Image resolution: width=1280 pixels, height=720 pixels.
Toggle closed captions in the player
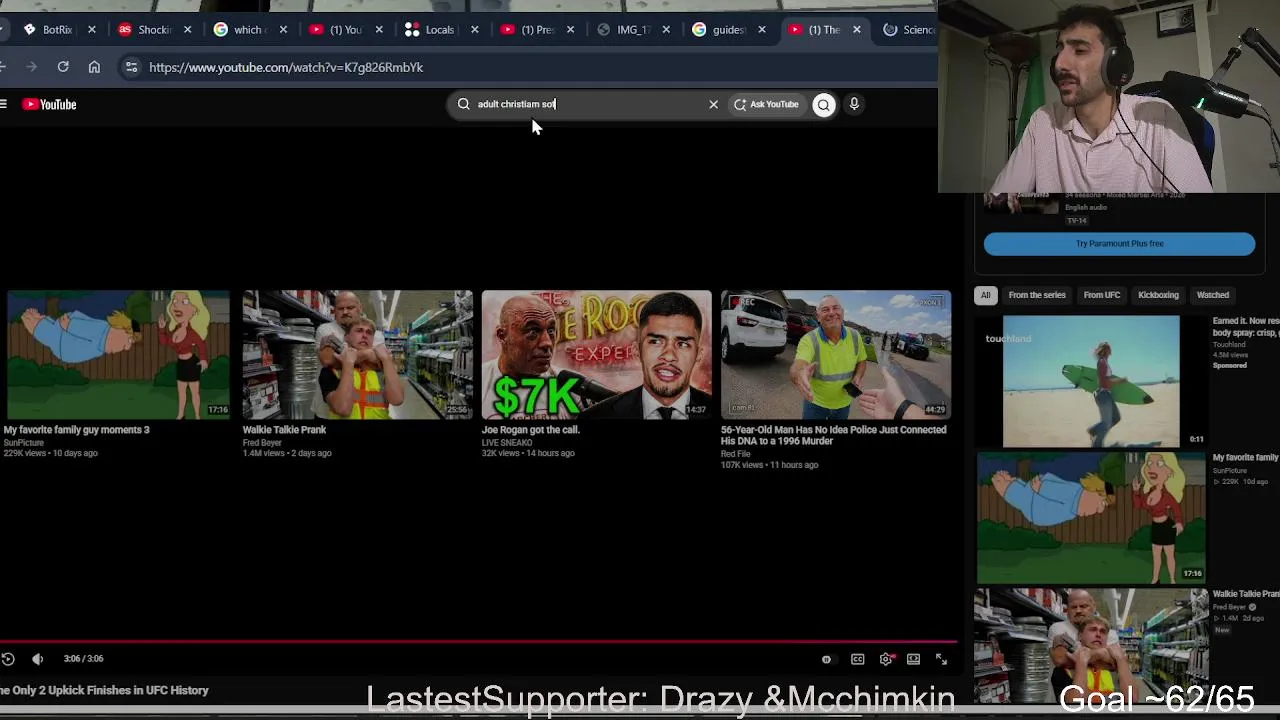click(x=858, y=660)
